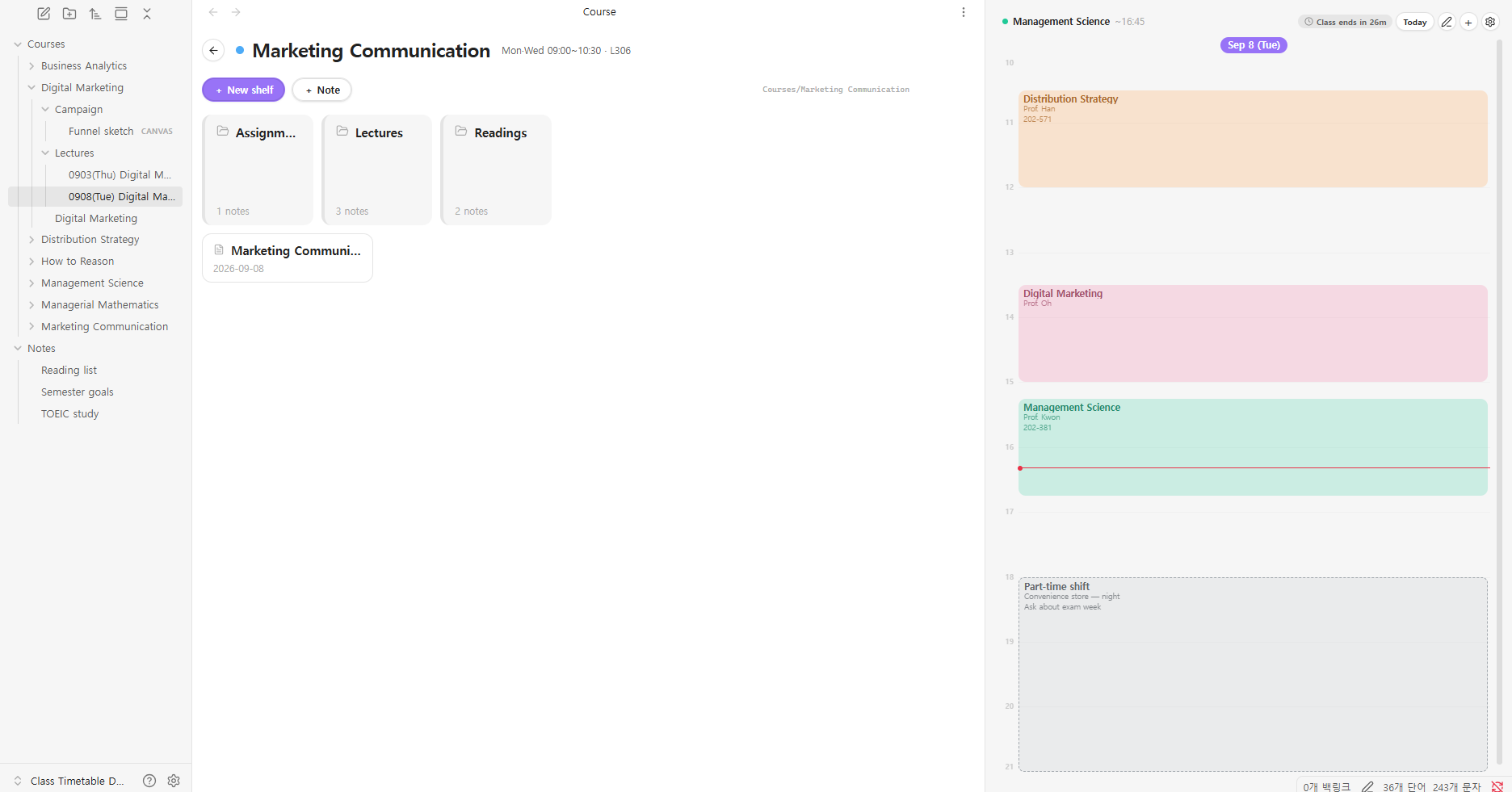Click the '0개 백링크' backlinks status

coord(1327,787)
